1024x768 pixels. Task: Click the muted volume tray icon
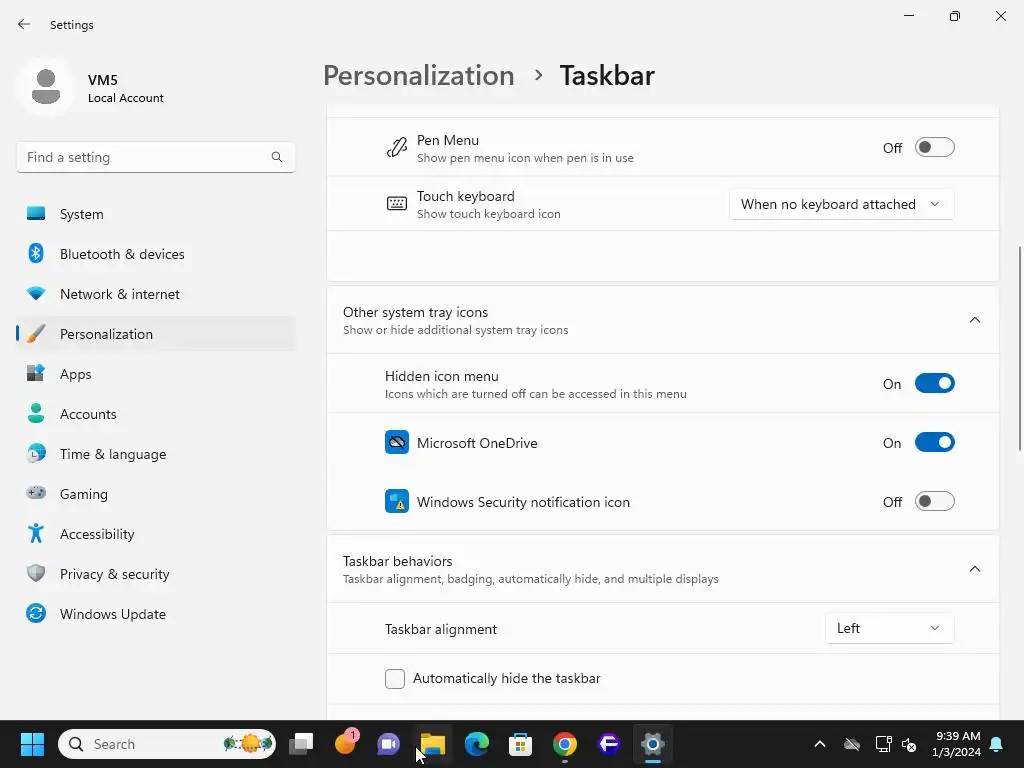click(x=909, y=744)
